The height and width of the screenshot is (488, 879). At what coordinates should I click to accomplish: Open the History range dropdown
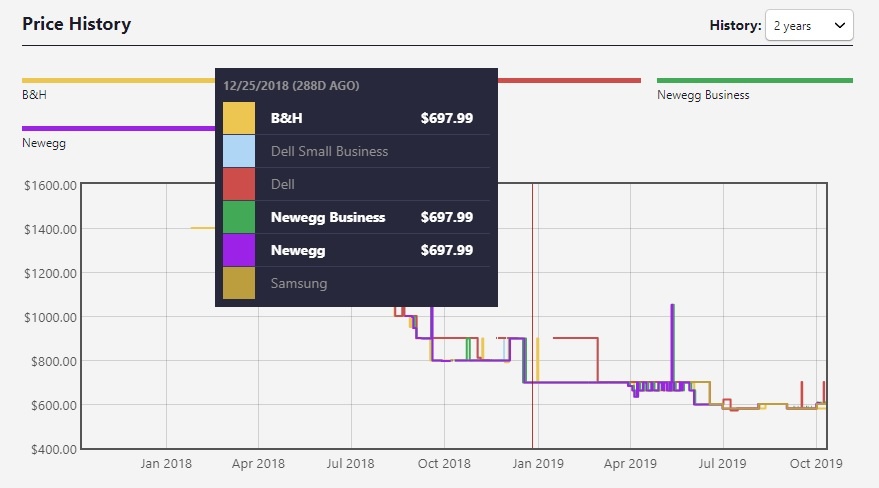coord(808,26)
